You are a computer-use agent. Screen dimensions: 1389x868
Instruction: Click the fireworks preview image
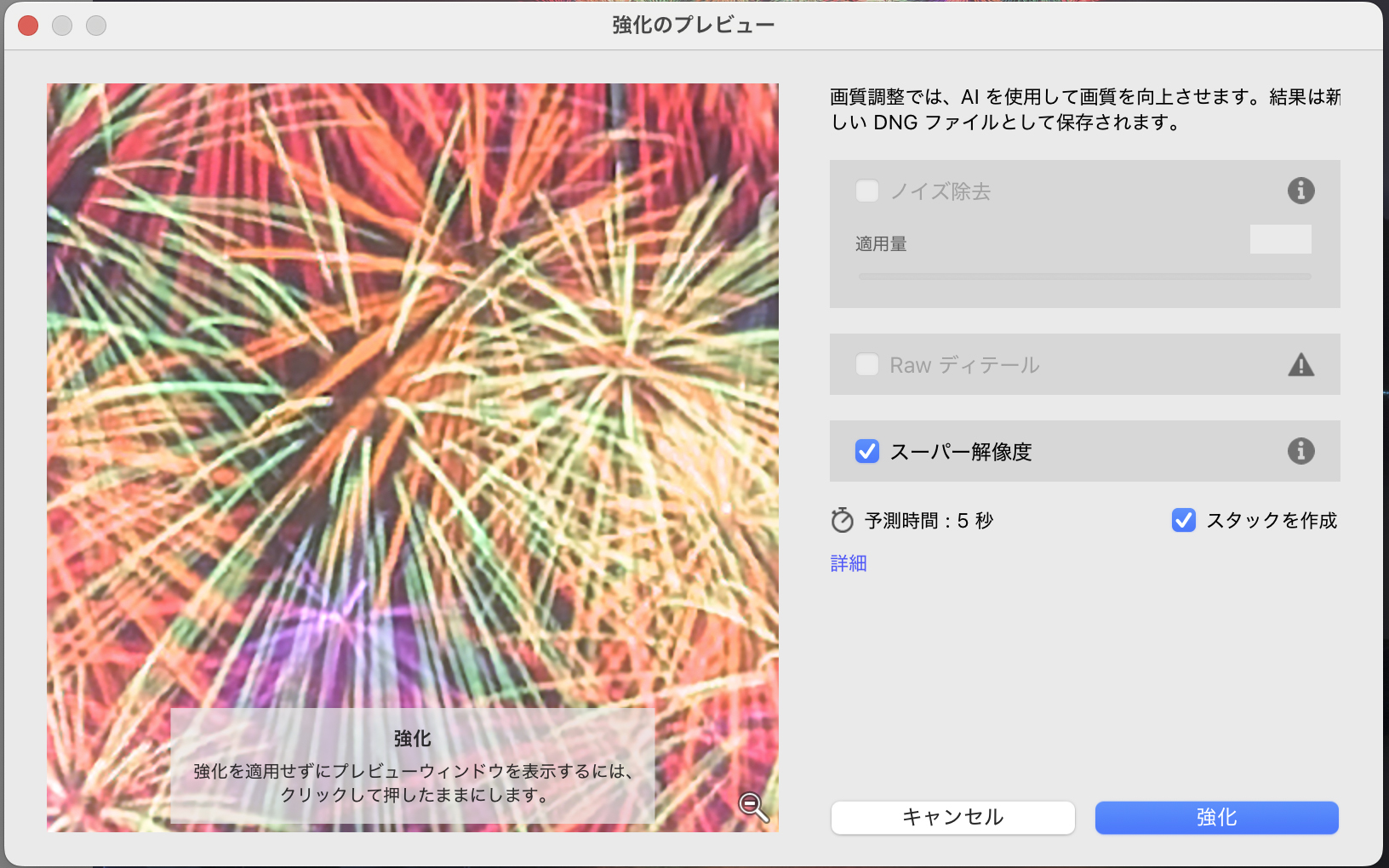(413, 340)
